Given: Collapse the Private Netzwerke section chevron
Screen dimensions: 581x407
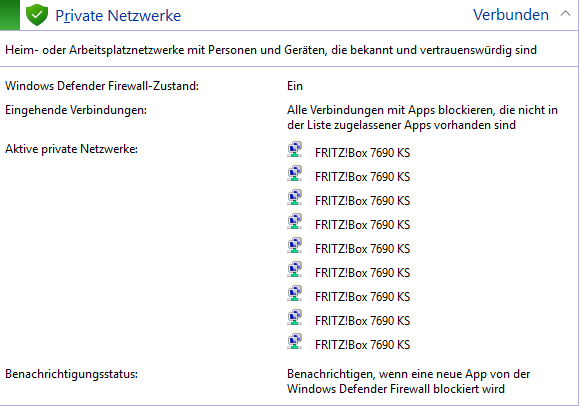Looking at the screenshot, I should [x=565, y=14].
